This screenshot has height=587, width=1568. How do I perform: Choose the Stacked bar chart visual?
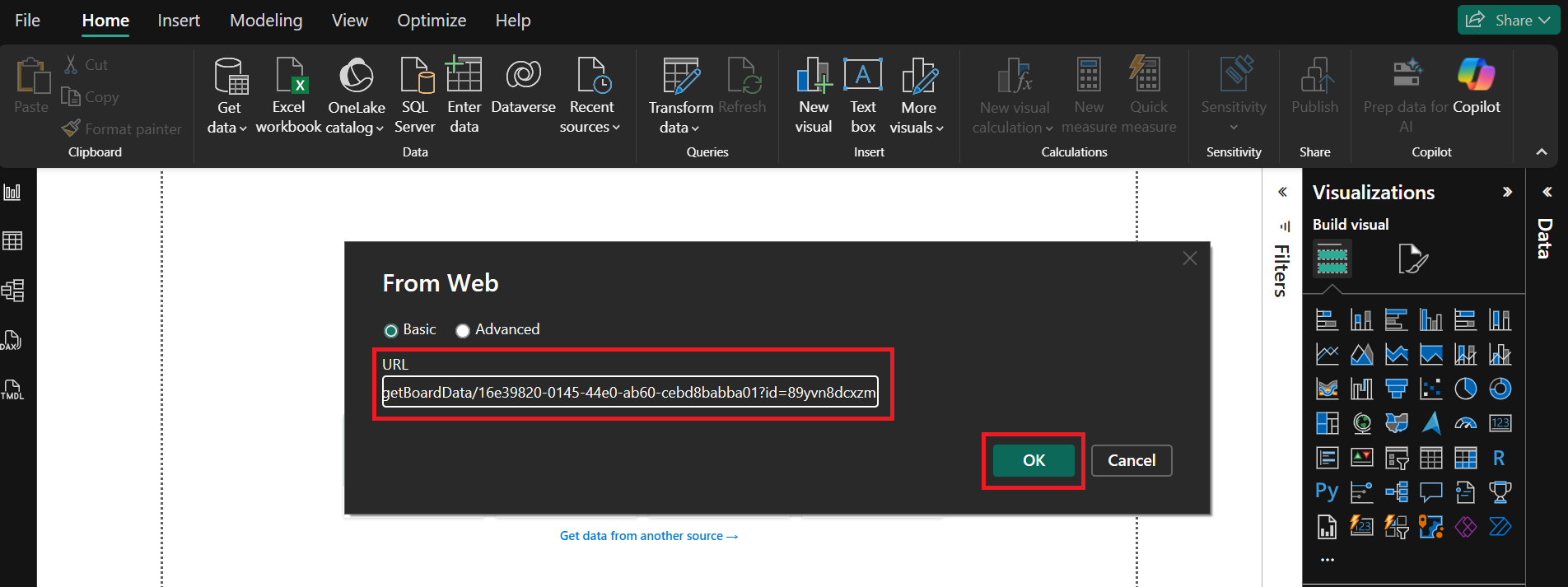1327,319
